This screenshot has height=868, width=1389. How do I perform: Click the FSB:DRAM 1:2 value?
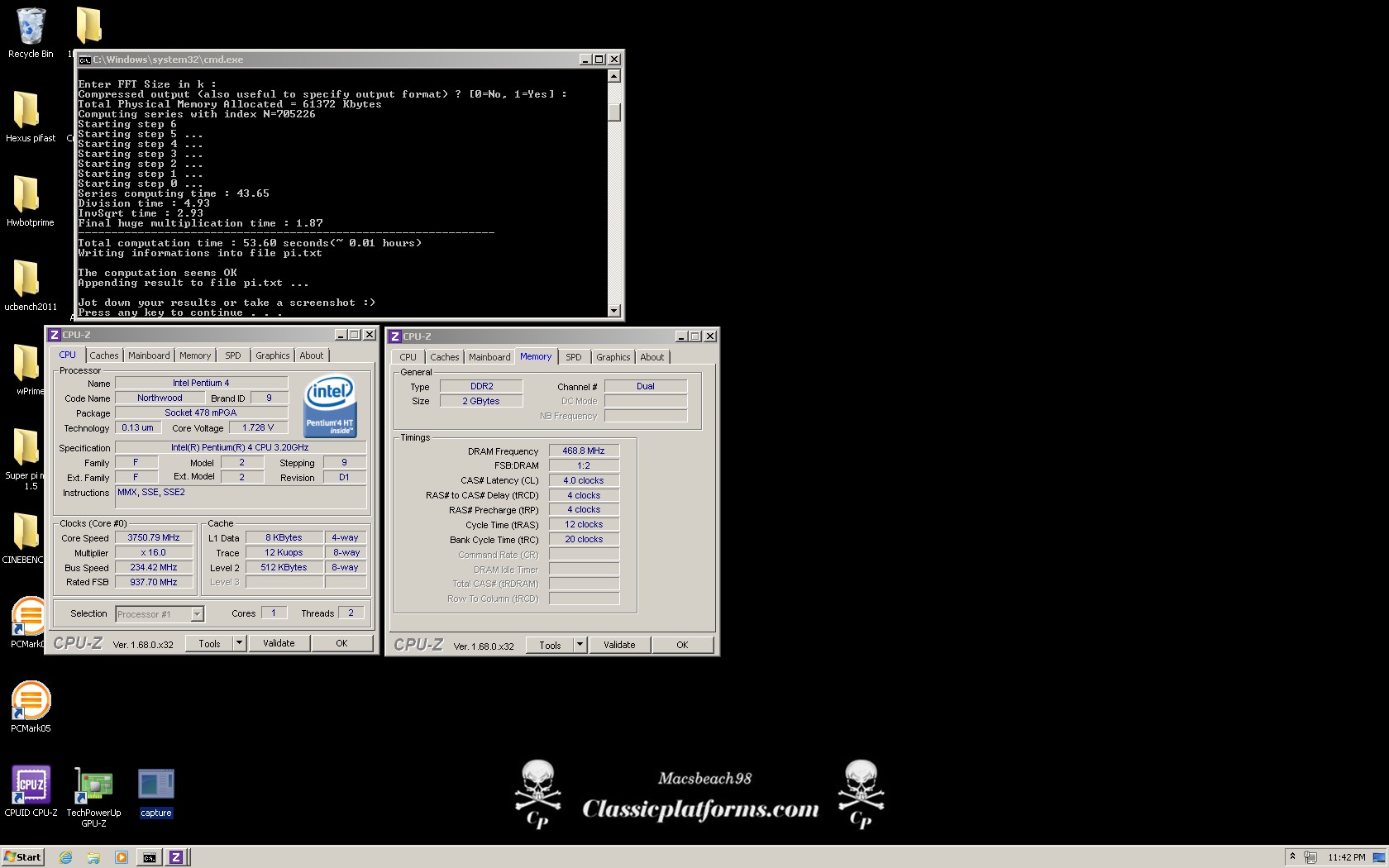584,465
